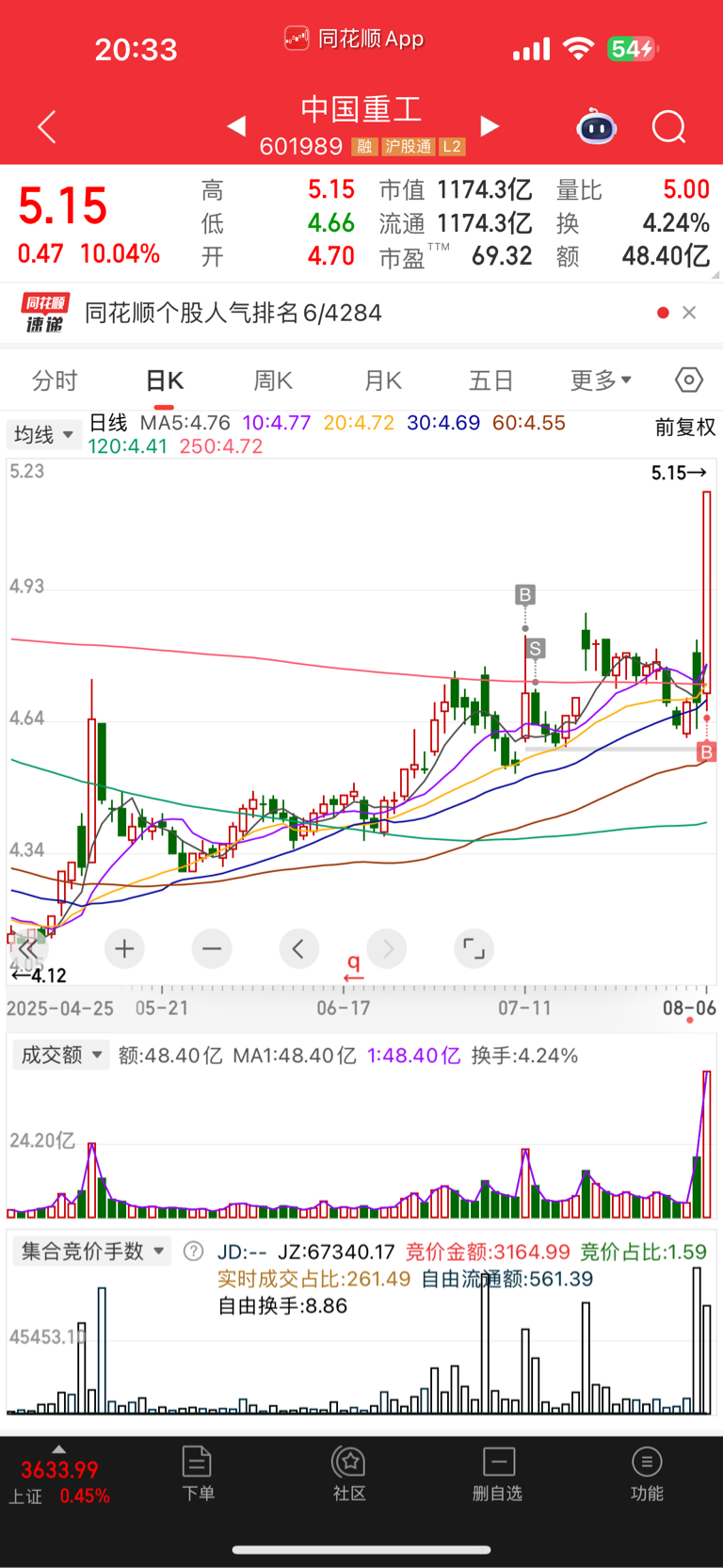The height and width of the screenshot is (1568, 723).
Task: Open the 集合竞价手数 indicator dropdown
Action: tap(92, 1252)
